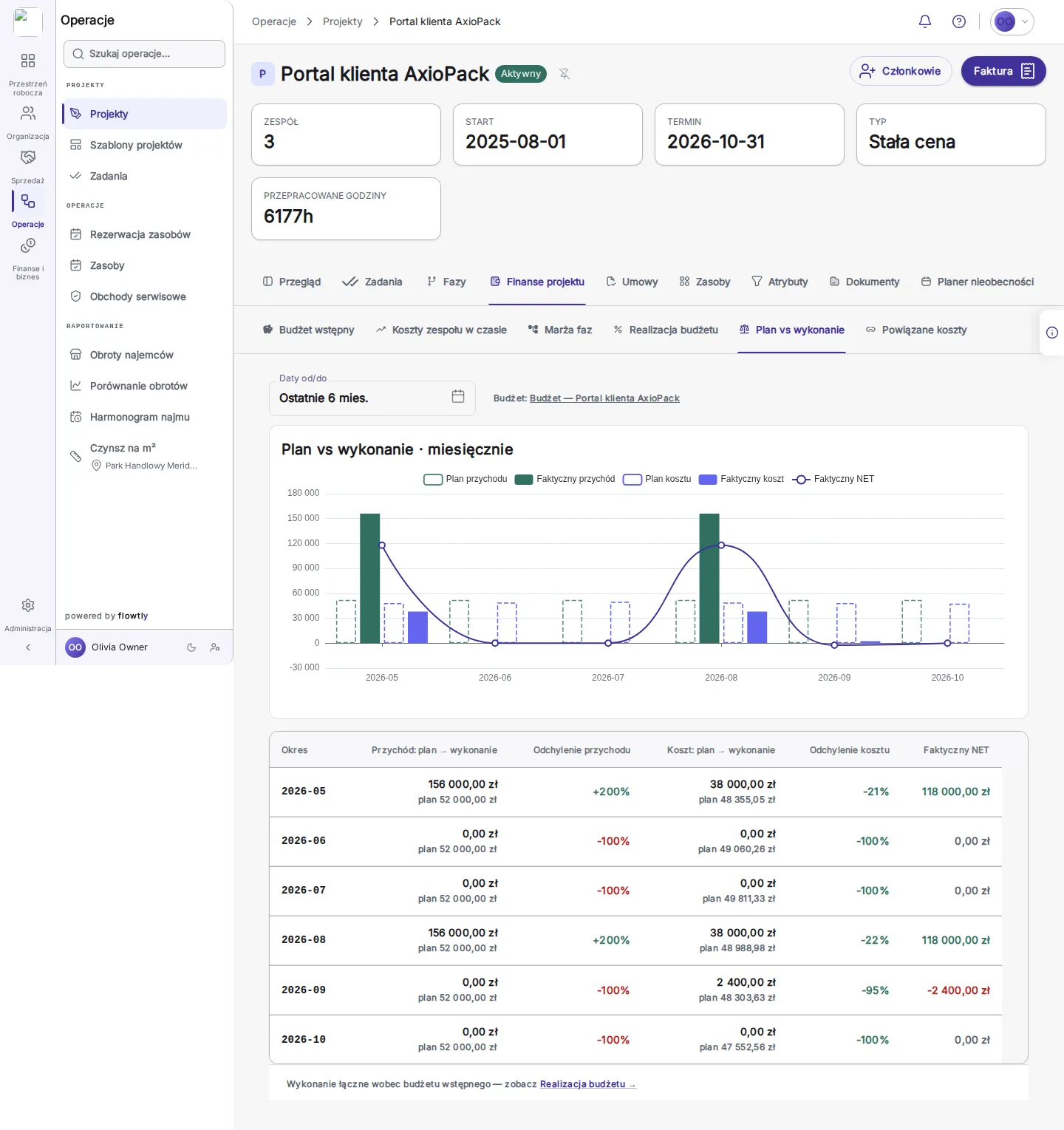Click the calendar icon in the date range field
Image resolution: width=1064 pixels, height=1130 pixels.
[458, 397]
